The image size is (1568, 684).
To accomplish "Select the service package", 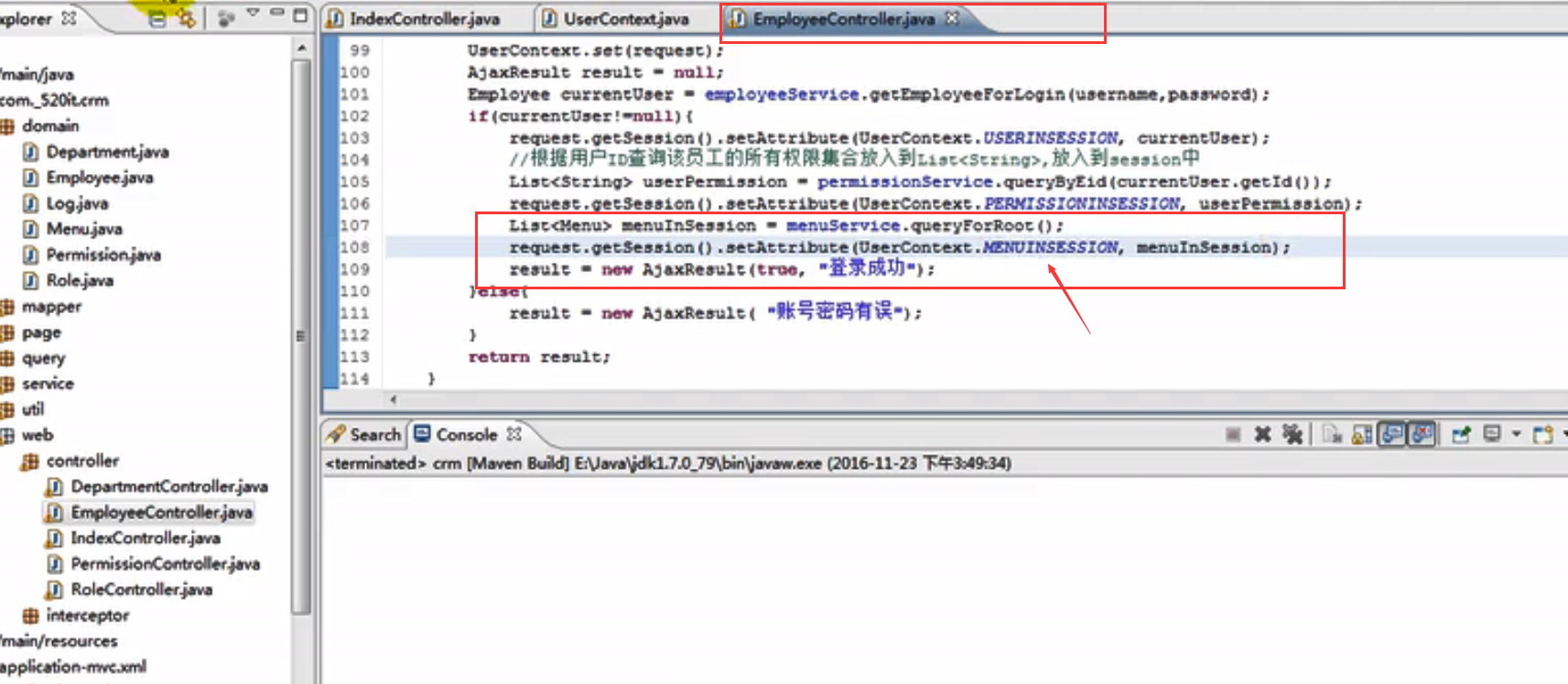I will click(x=48, y=384).
